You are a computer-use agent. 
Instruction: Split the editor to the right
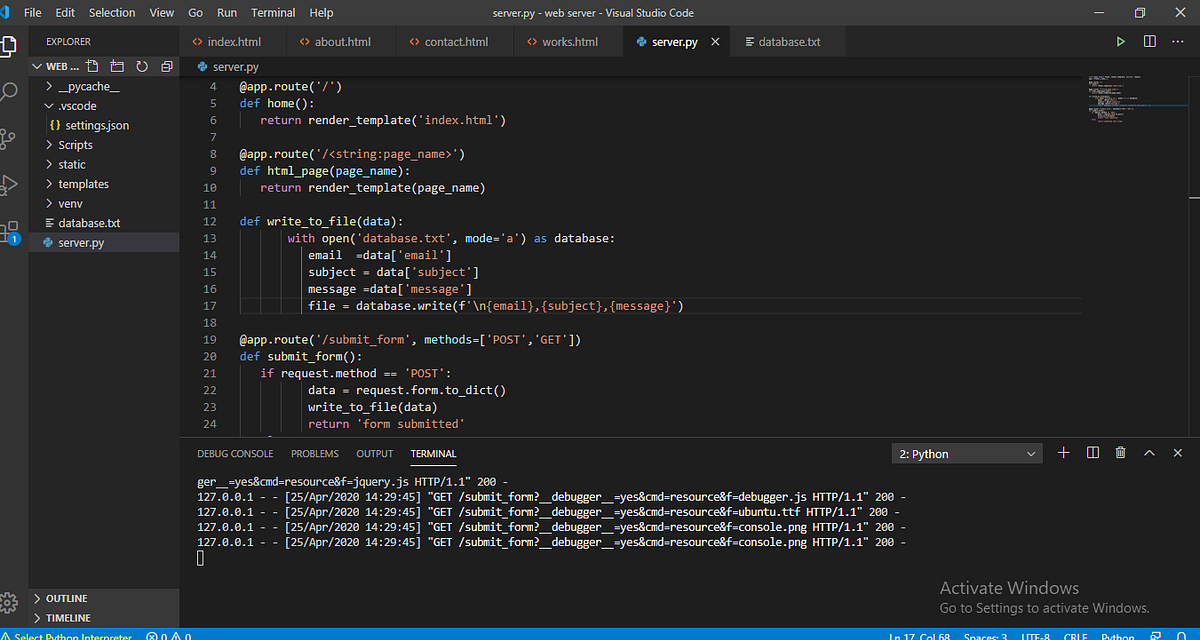(1150, 42)
